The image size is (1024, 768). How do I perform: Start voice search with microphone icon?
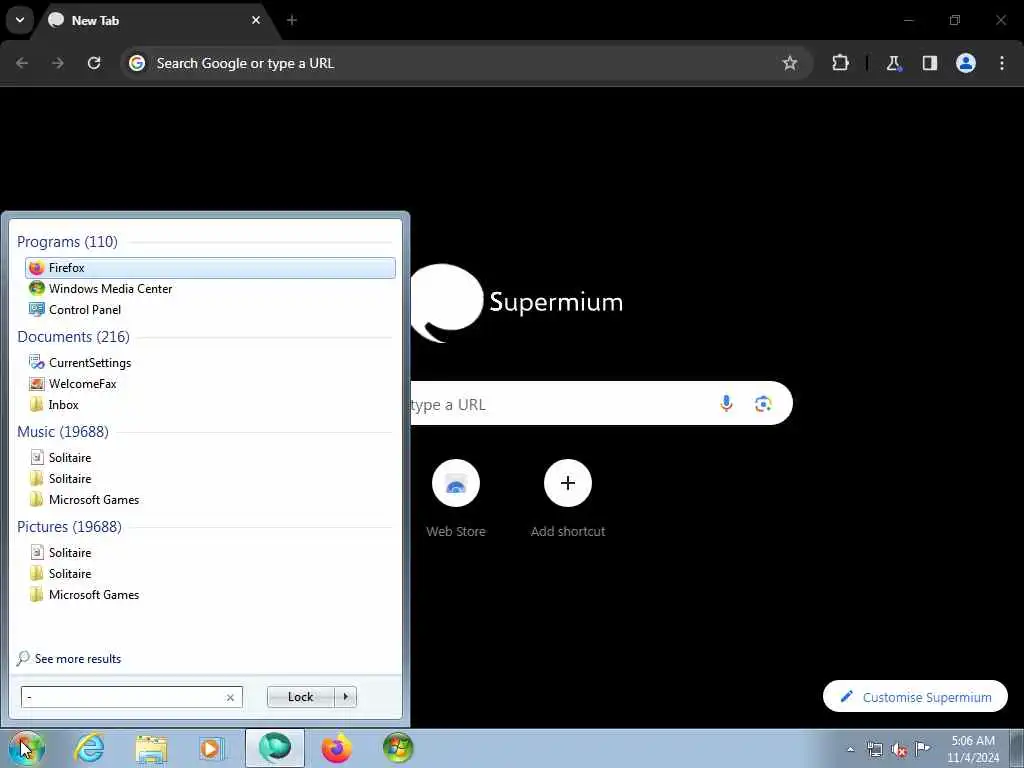pyautogui.click(x=726, y=404)
